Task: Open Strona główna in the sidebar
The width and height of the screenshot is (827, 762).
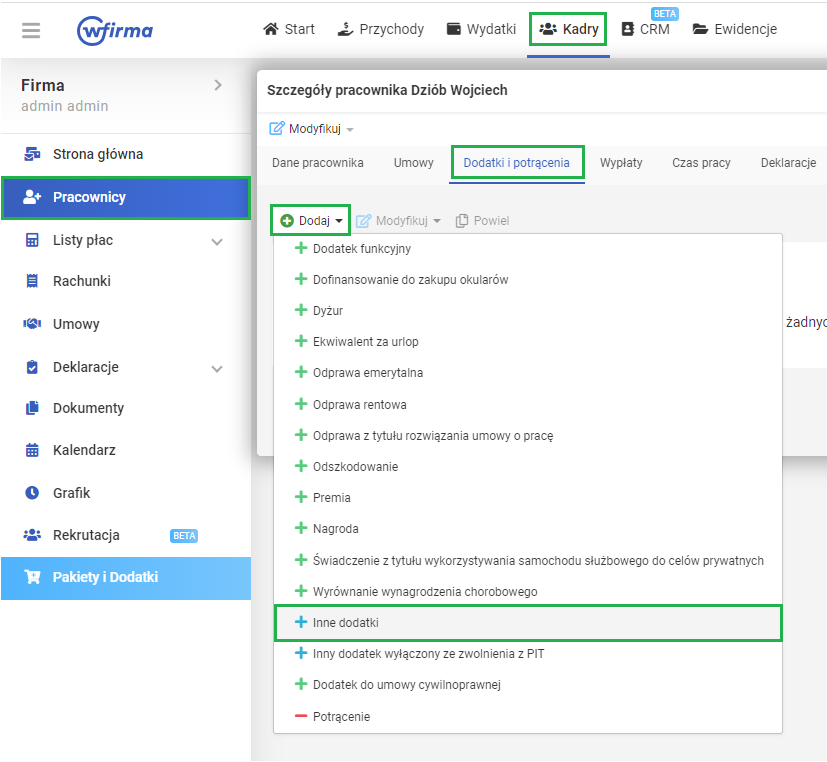Action: pos(98,154)
